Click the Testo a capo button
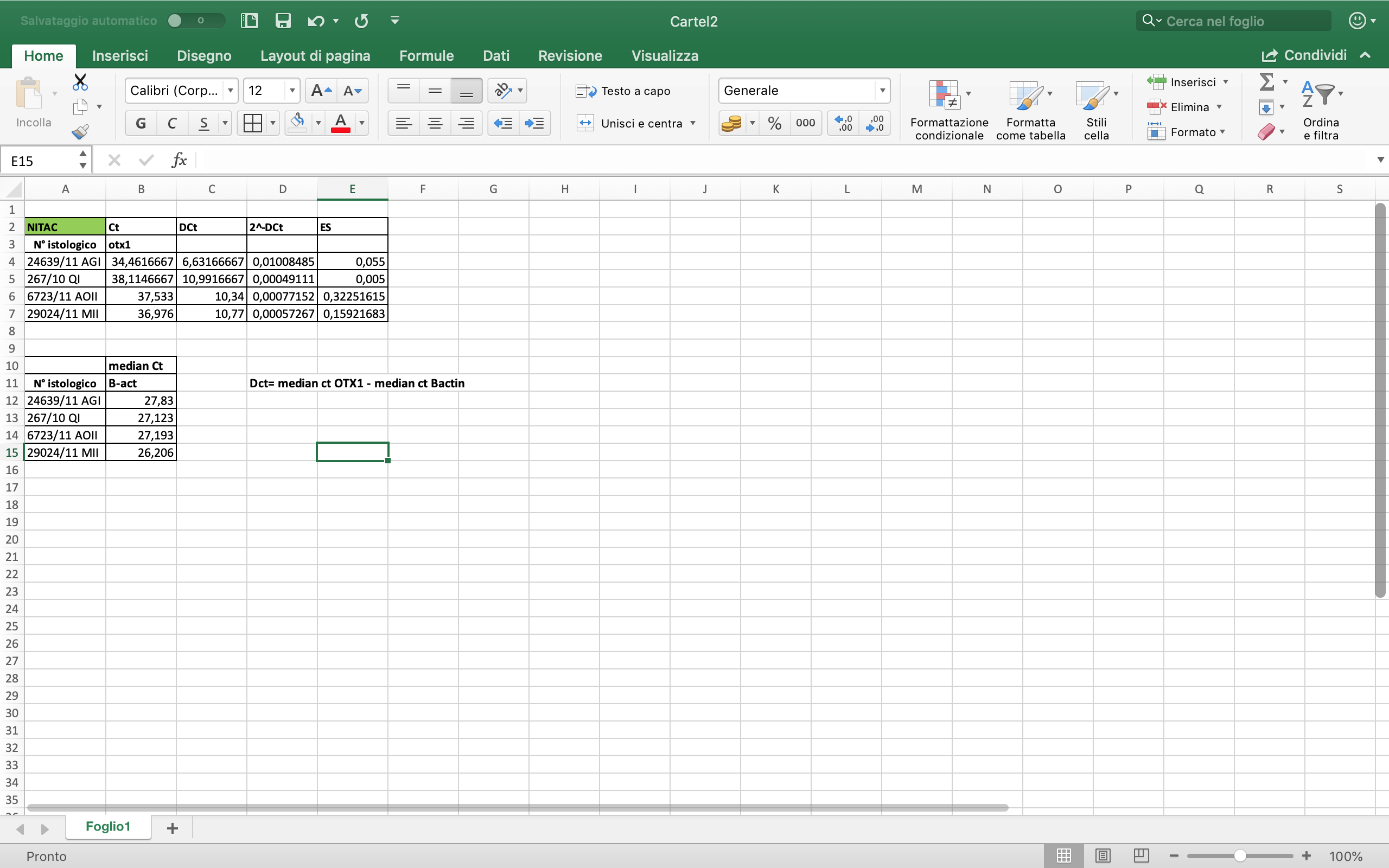Image resolution: width=1389 pixels, height=868 pixels. 623,91
